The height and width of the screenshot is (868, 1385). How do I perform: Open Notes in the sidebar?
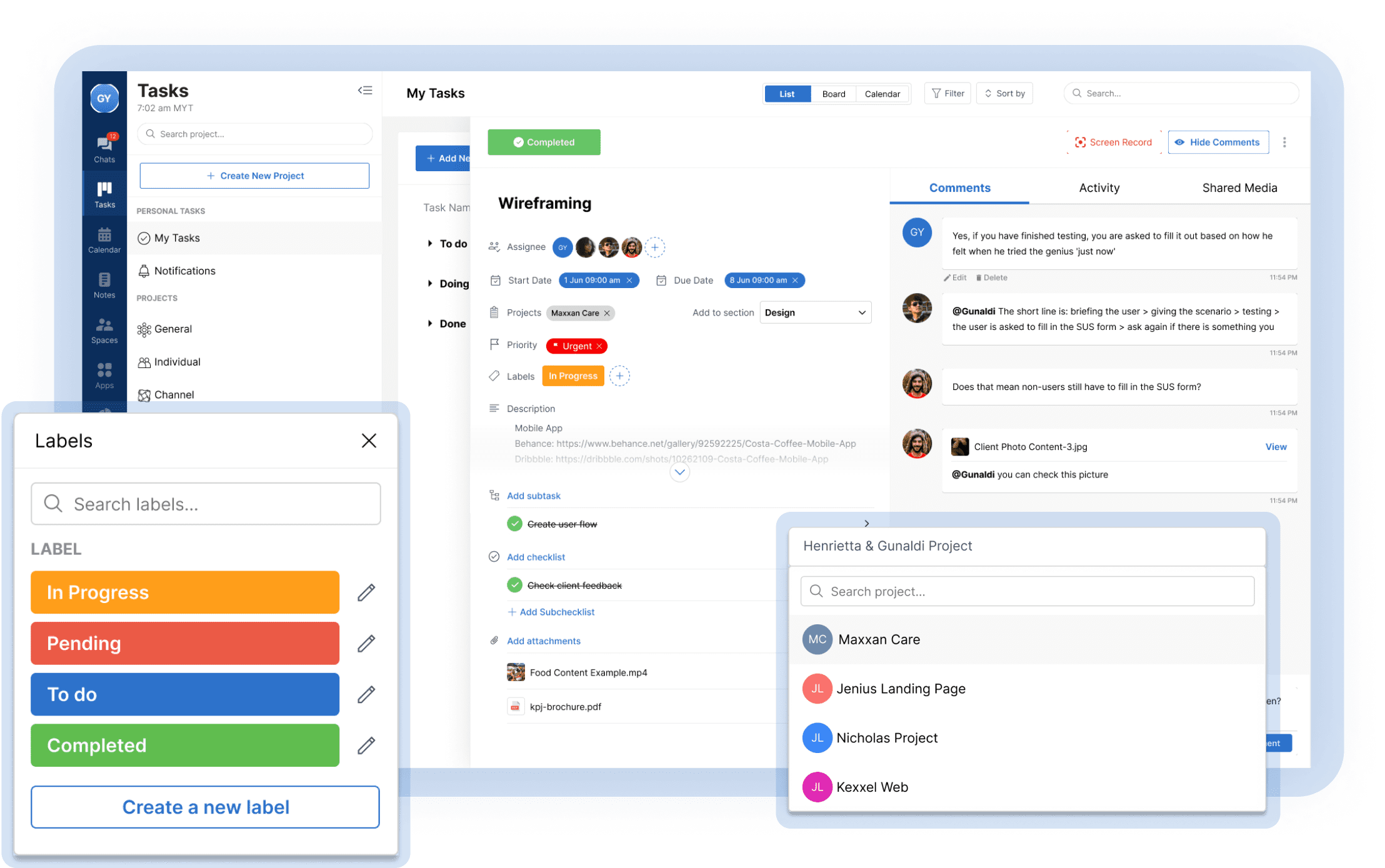tap(104, 285)
